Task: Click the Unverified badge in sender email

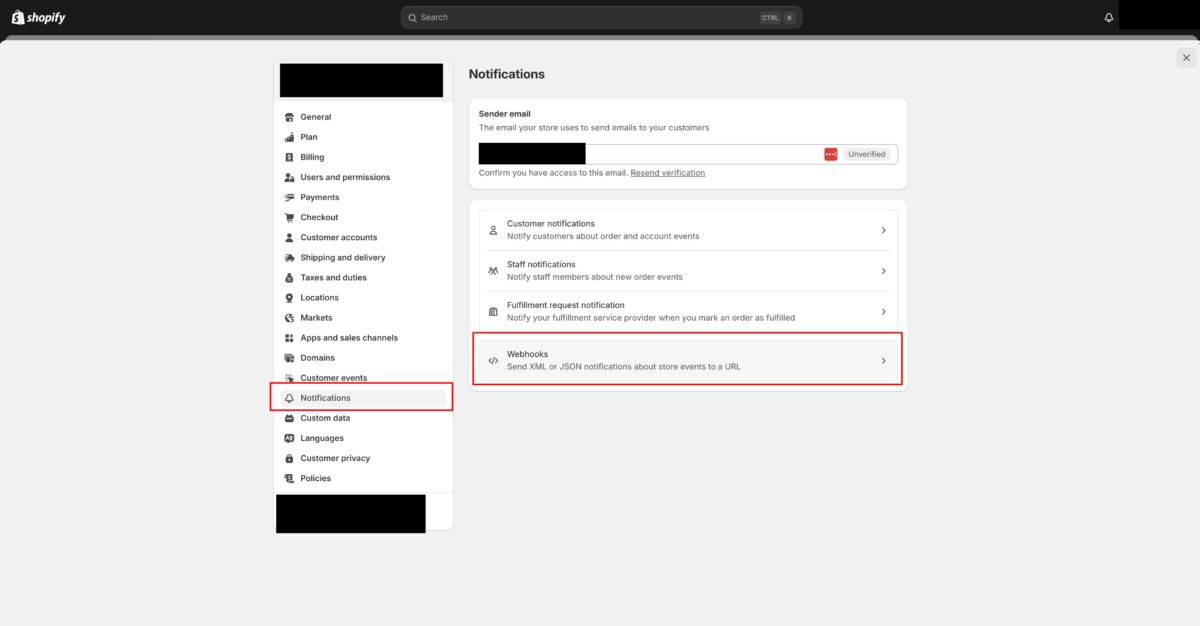Action: (x=866, y=154)
